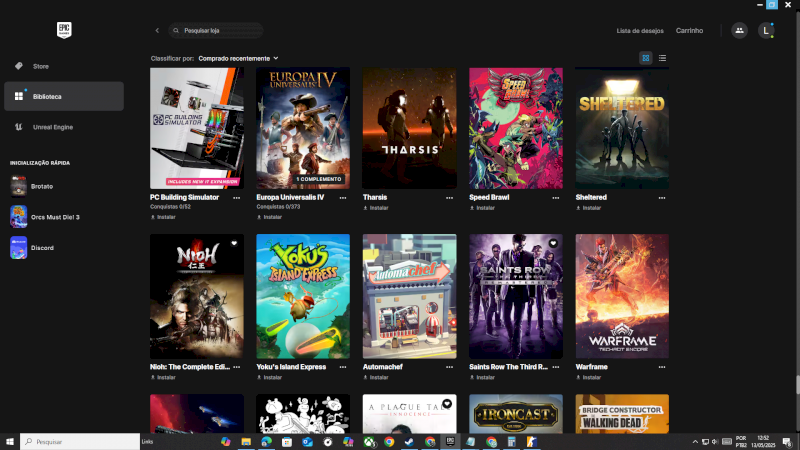Install Warframe

pyautogui.click(x=589, y=378)
